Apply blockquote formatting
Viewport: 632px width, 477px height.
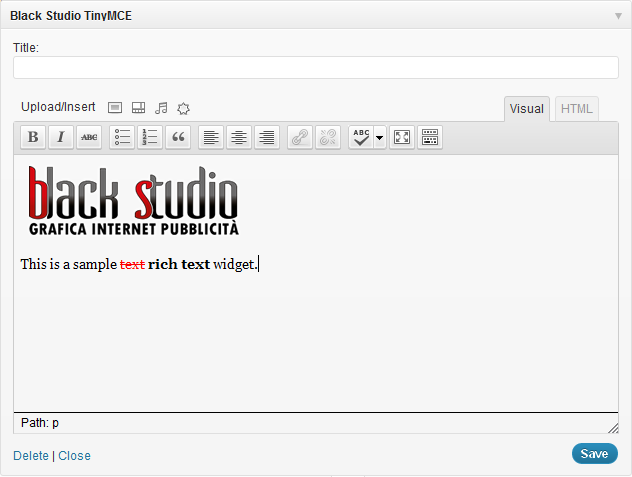(178, 137)
